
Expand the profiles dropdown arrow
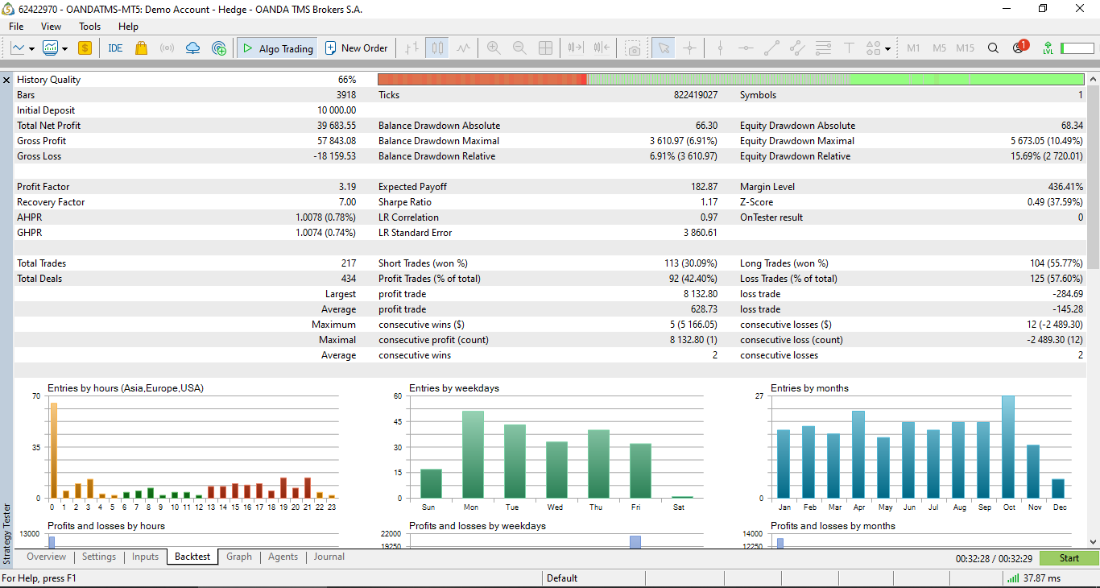tap(65, 49)
